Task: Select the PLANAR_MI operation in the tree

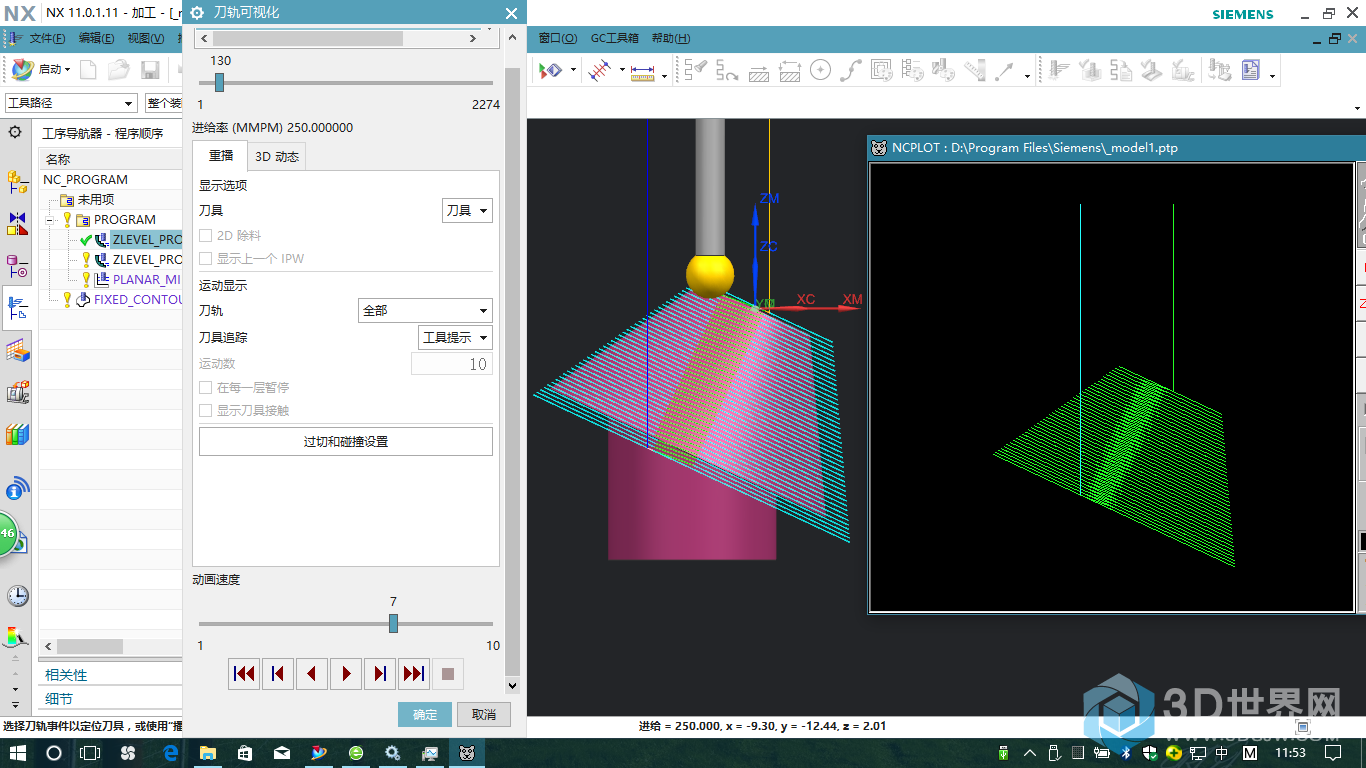Action: click(146, 279)
